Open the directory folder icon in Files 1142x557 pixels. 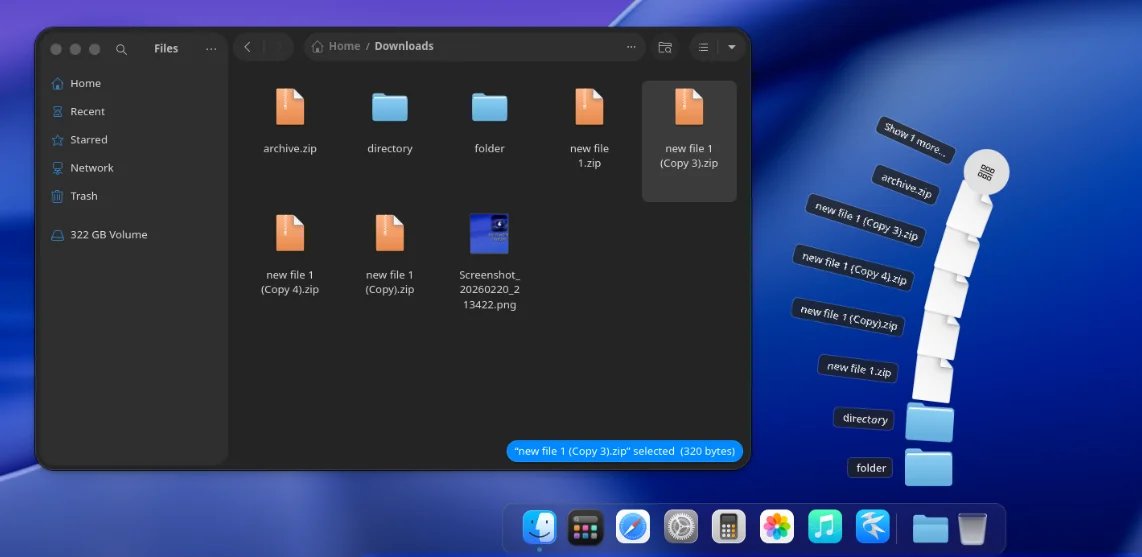pos(390,107)
